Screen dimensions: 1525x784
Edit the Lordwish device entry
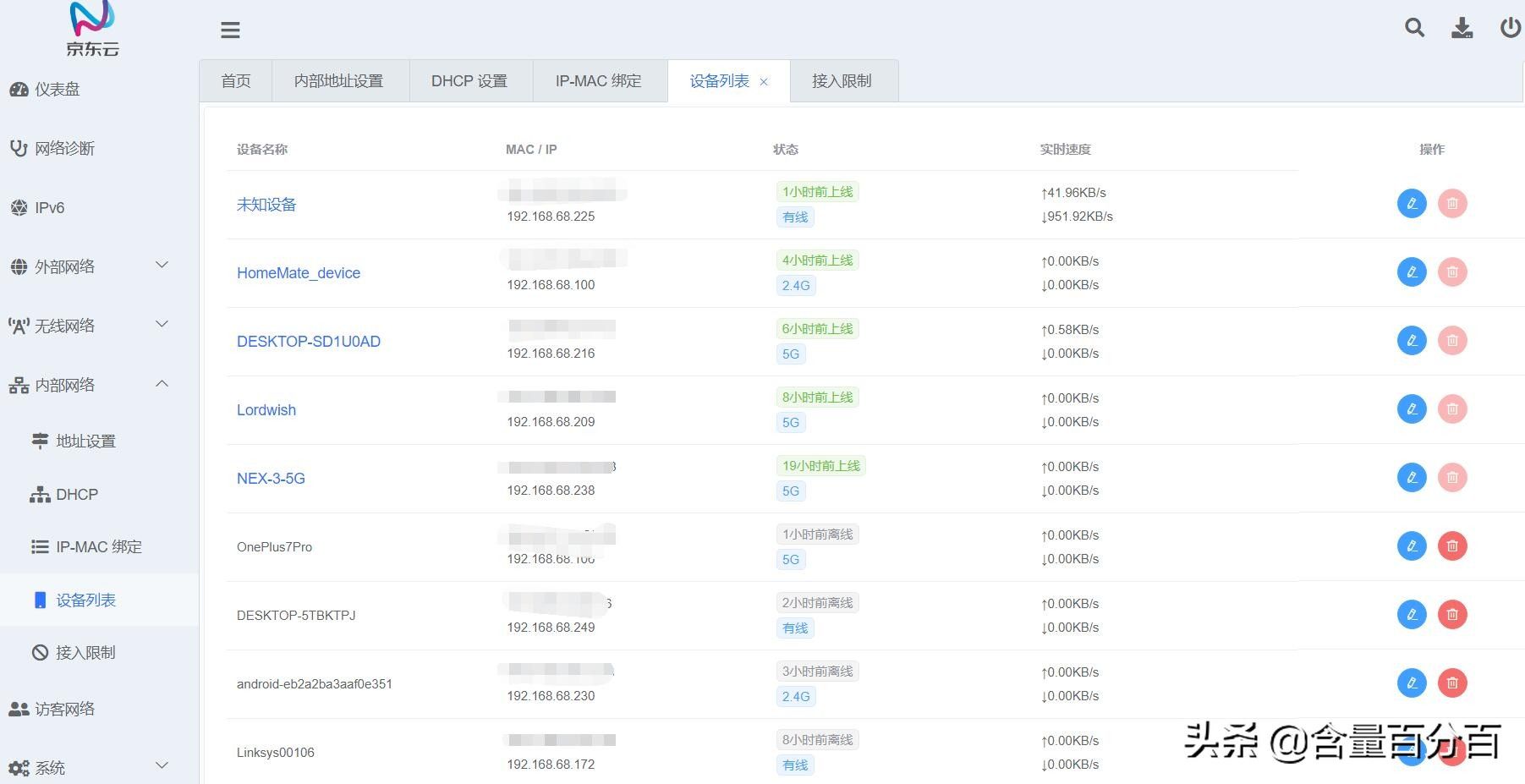pos(1412,409)
